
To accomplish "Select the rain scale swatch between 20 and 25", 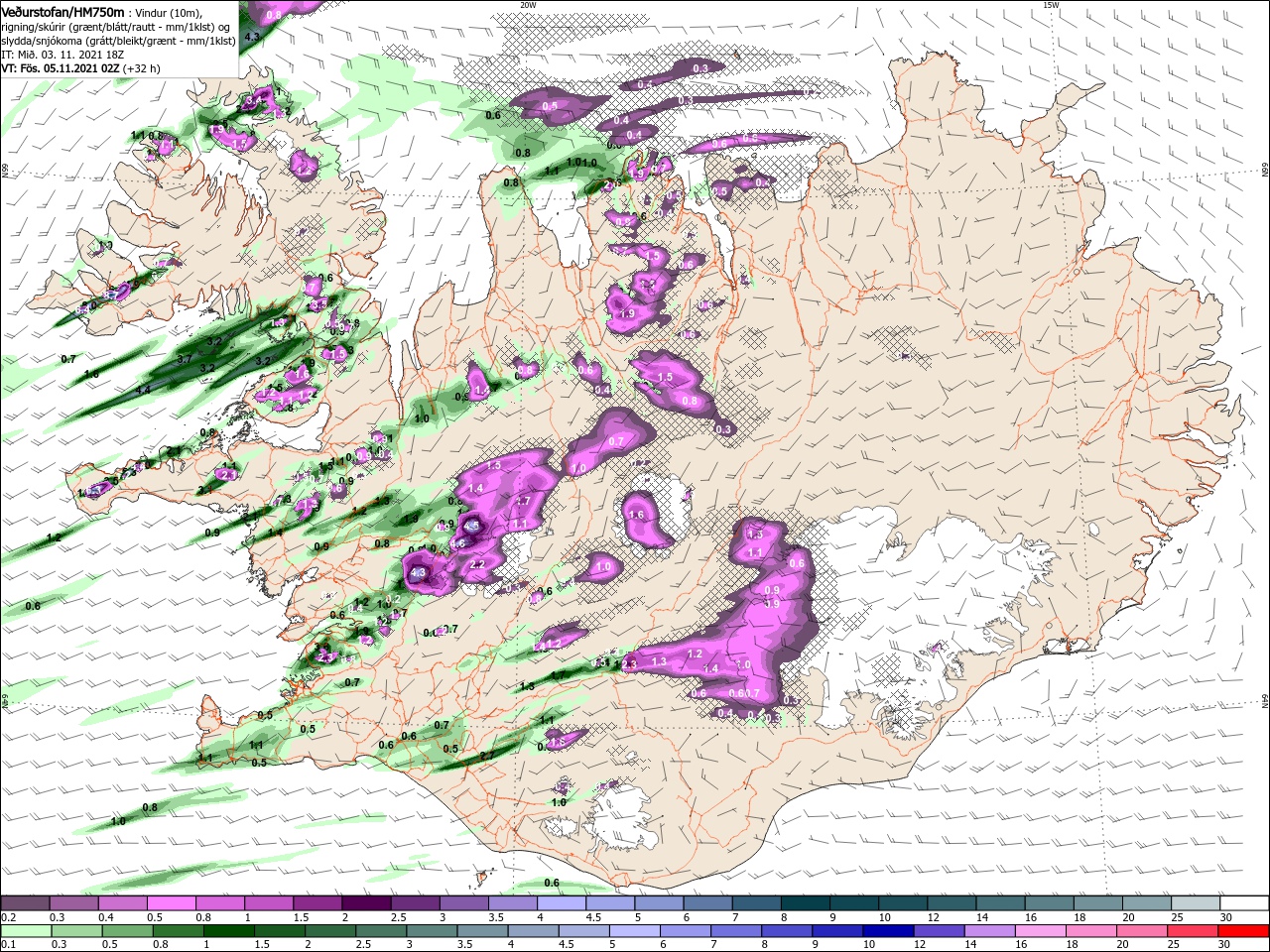I will [x=1141, y=931].
